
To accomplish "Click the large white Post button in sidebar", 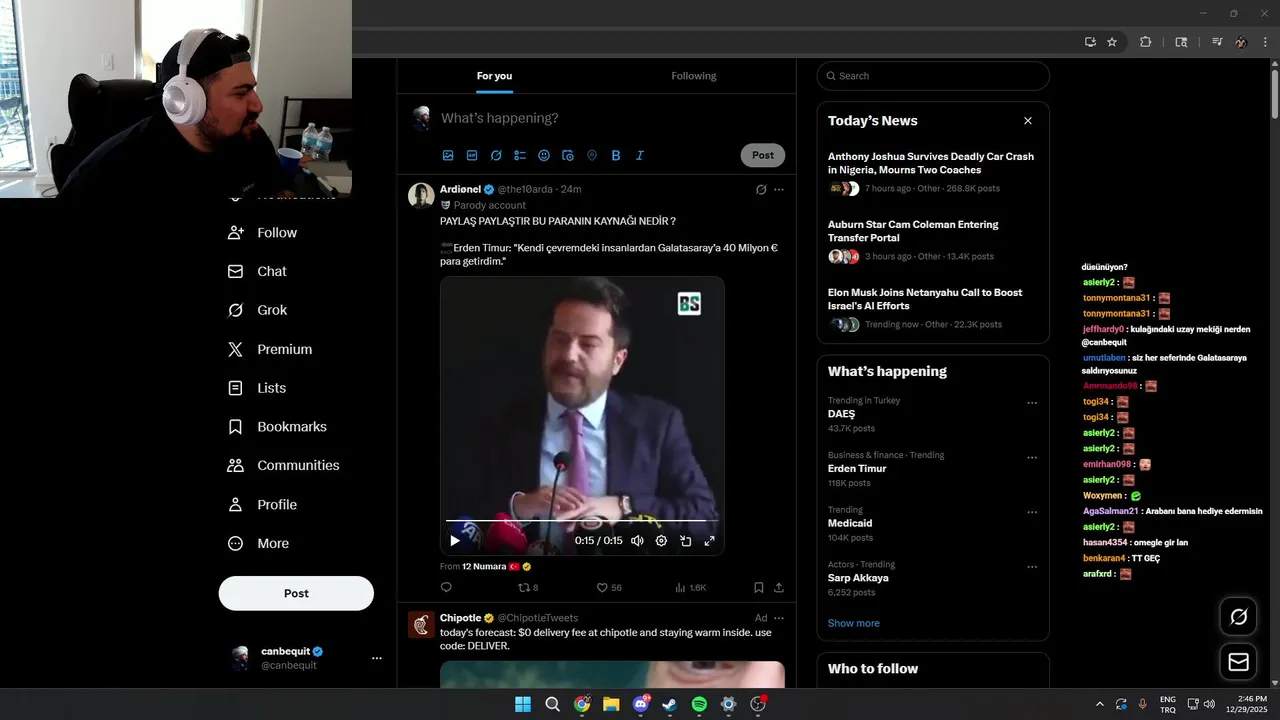I will 296,593.
